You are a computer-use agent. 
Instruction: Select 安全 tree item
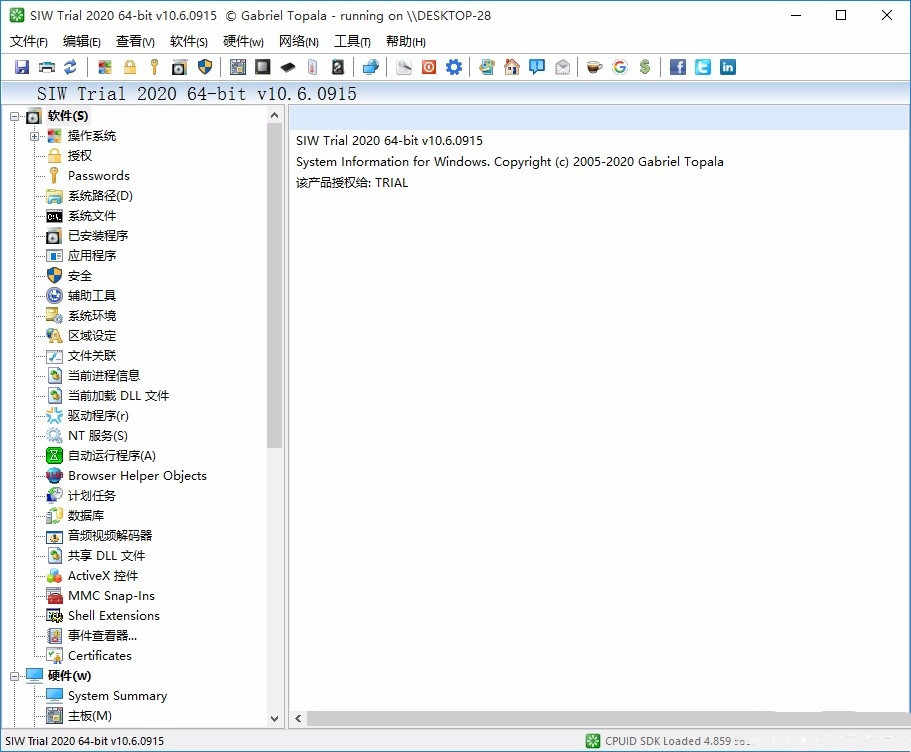[x=80, y=275]
